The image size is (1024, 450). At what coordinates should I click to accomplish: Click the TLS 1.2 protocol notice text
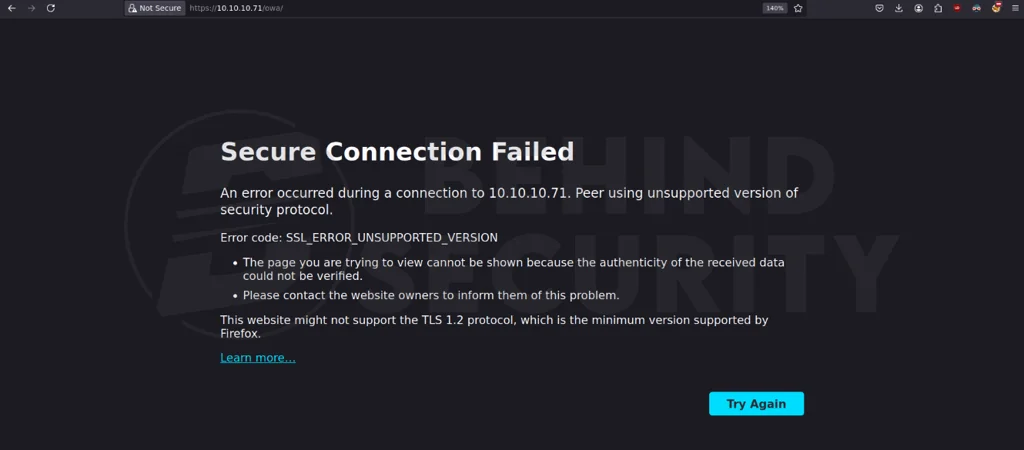coord(494,327)
